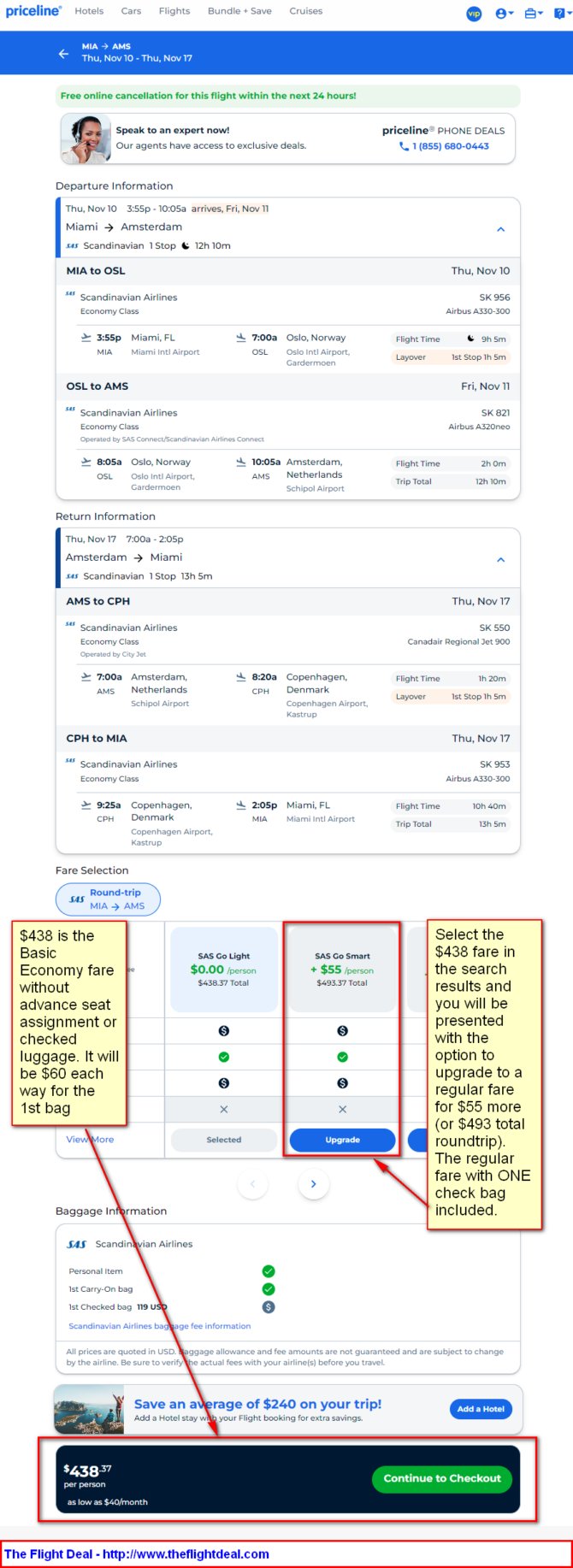573x1568 pixels.
Task: Click the 1st Carry-On bag green checkmark
Action: 269,1289
